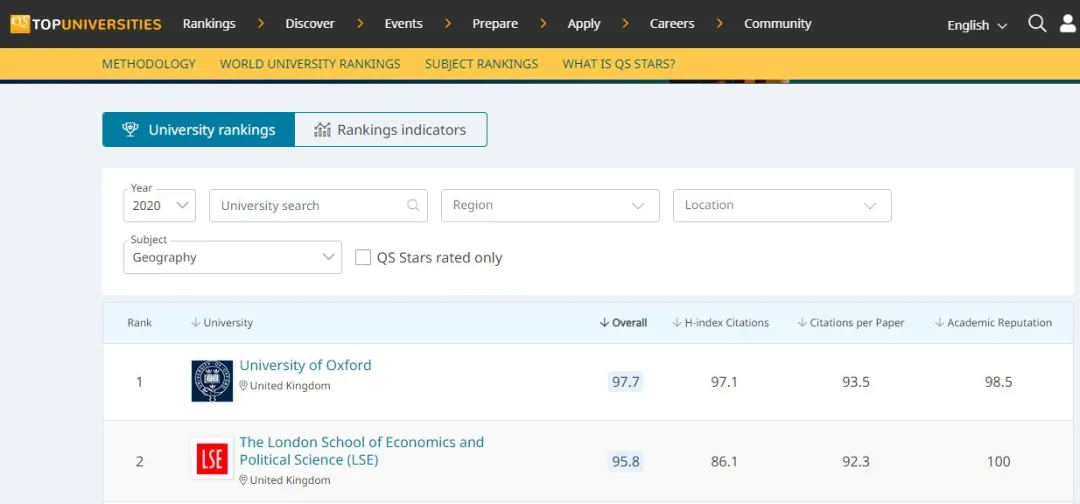Click LSE's Academic Reputation value 100
The height and width of the screenshot is (504, 1080).
998,461
